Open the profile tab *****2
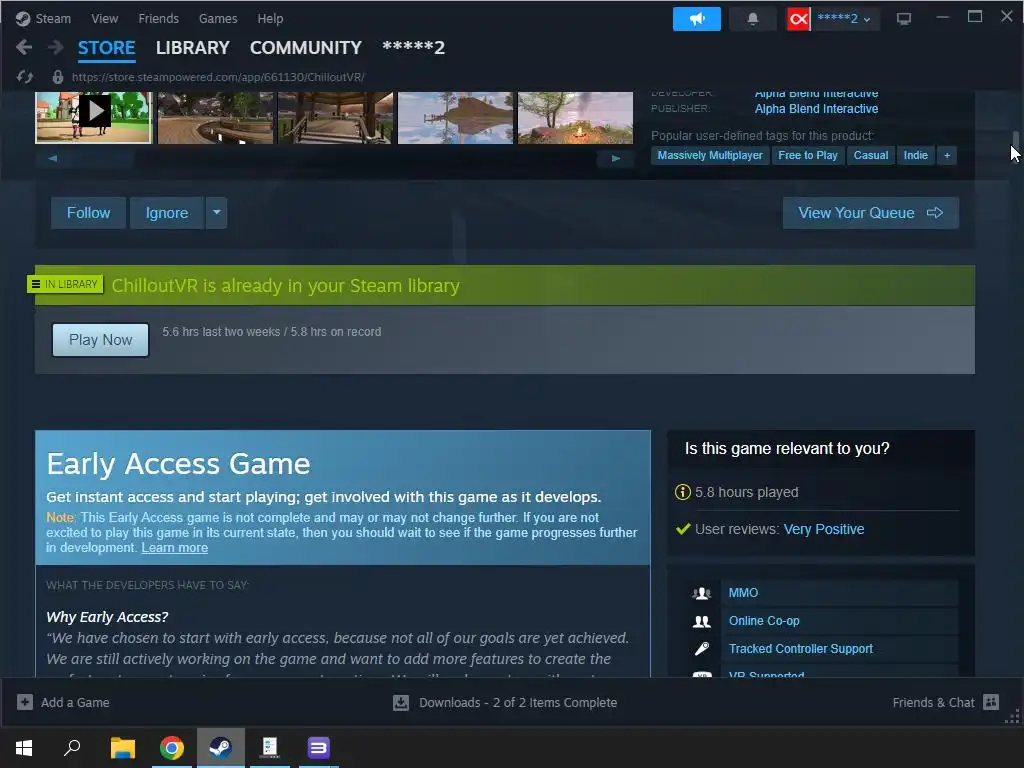 [x=413, y=48]
